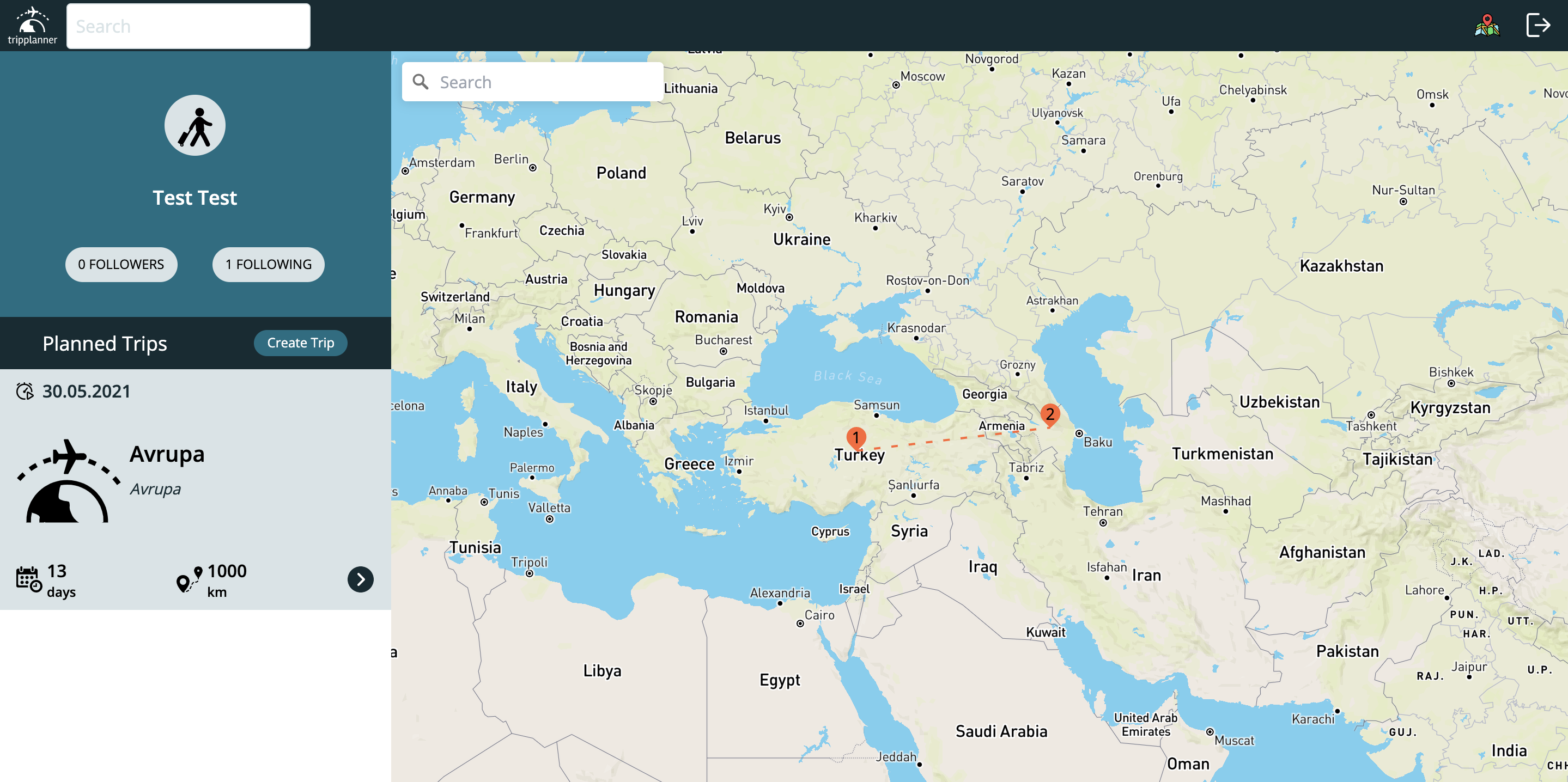
Task: Click the traveler profile avatar
Action: (x=195, y=125)
